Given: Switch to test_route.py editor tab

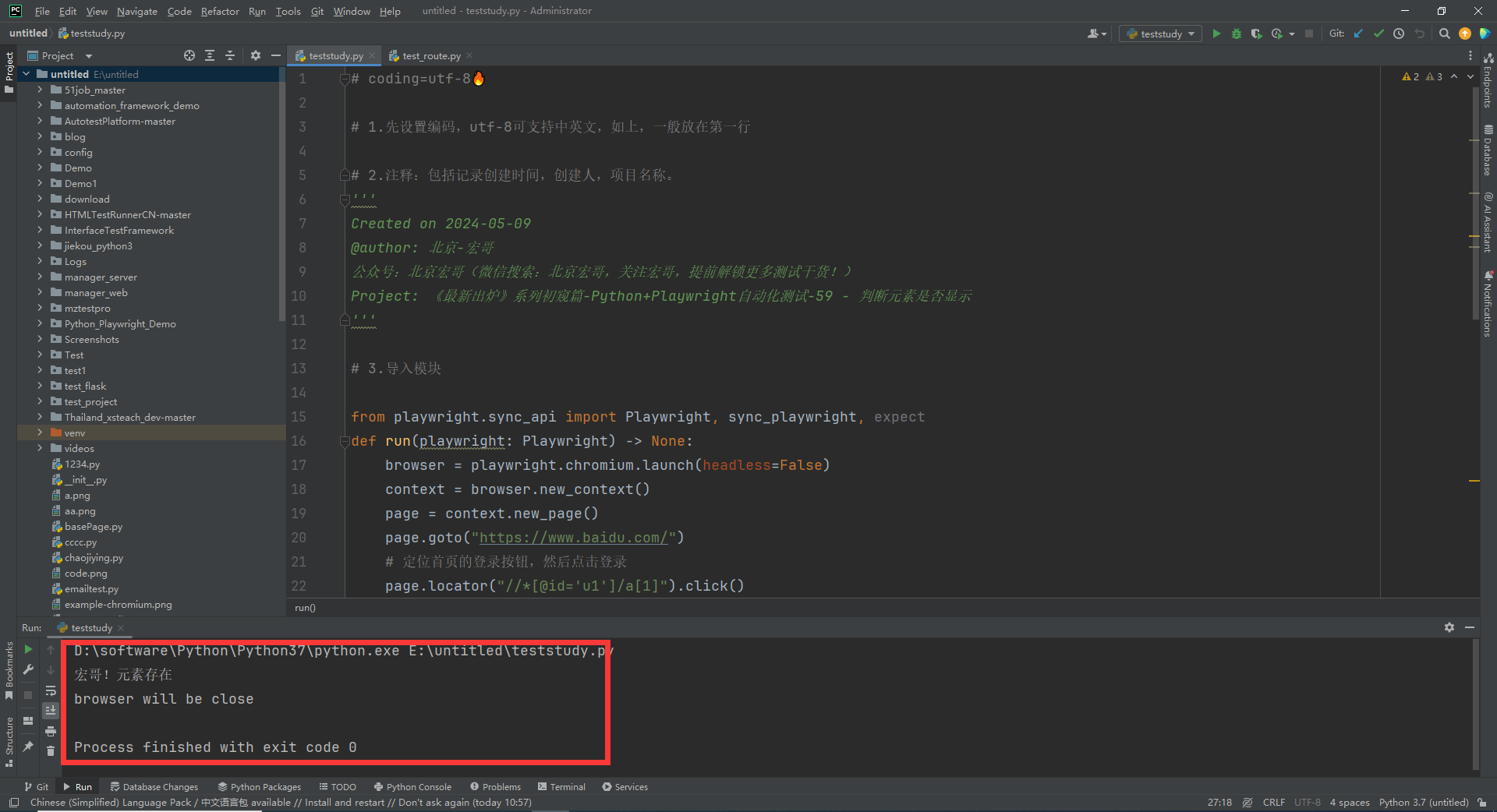Looking at the screenshot, I should (x=430, y=55).
